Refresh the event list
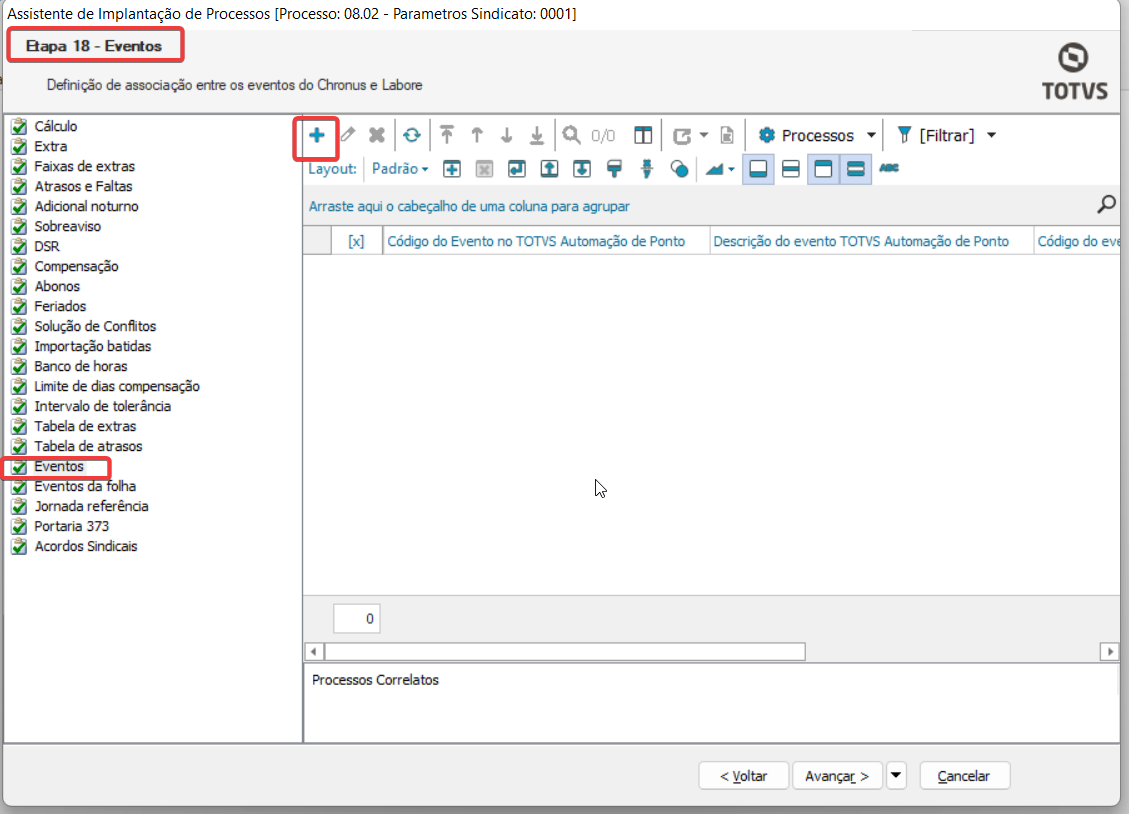The width and height of the screenshot is (1129, 814). pos(412,135)
